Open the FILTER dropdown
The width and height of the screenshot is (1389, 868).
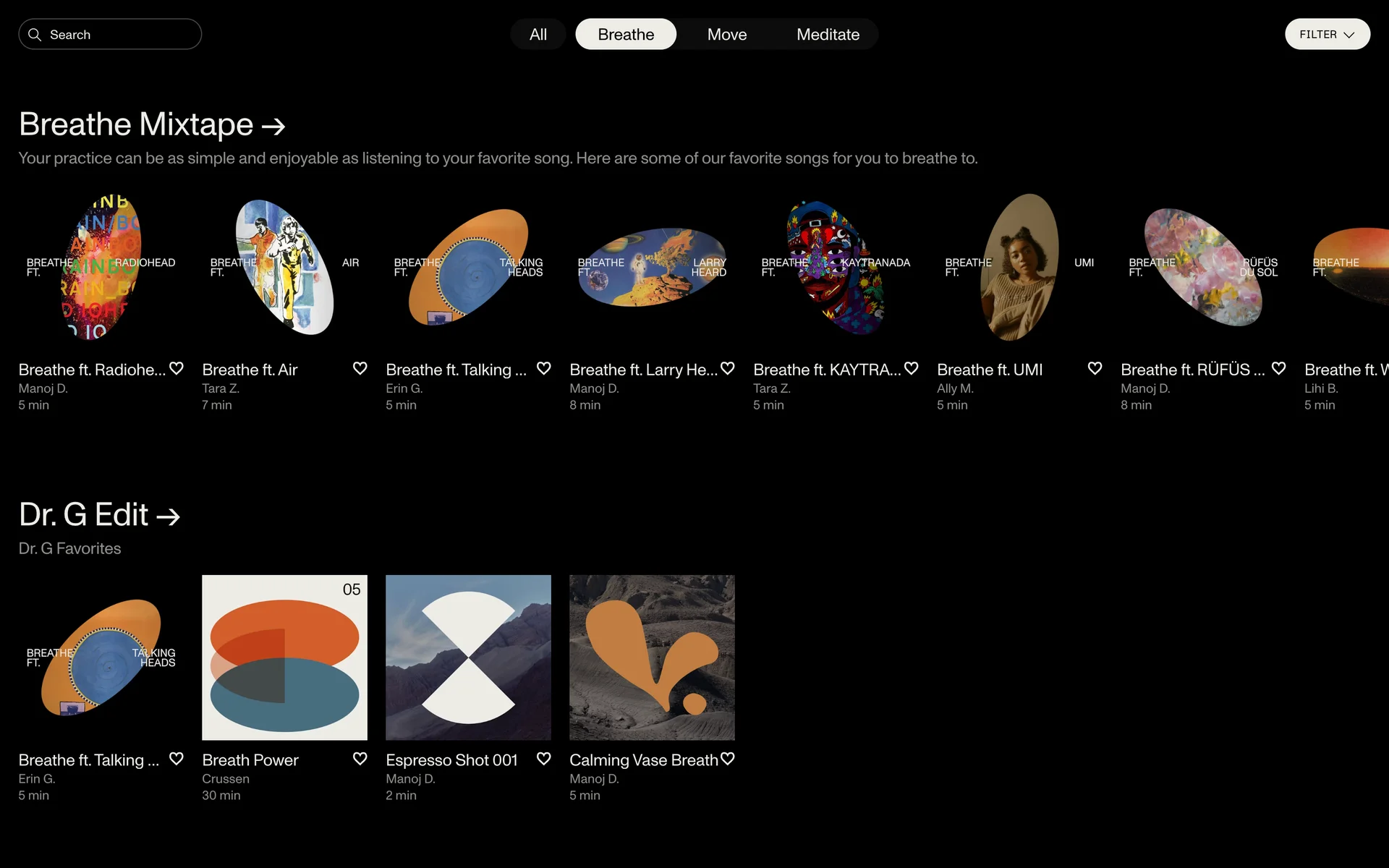coord(1327,35)
